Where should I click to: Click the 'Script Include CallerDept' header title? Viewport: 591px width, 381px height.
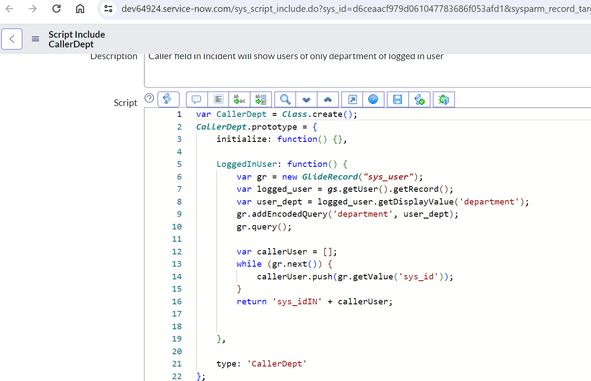(x=77, y=39)
